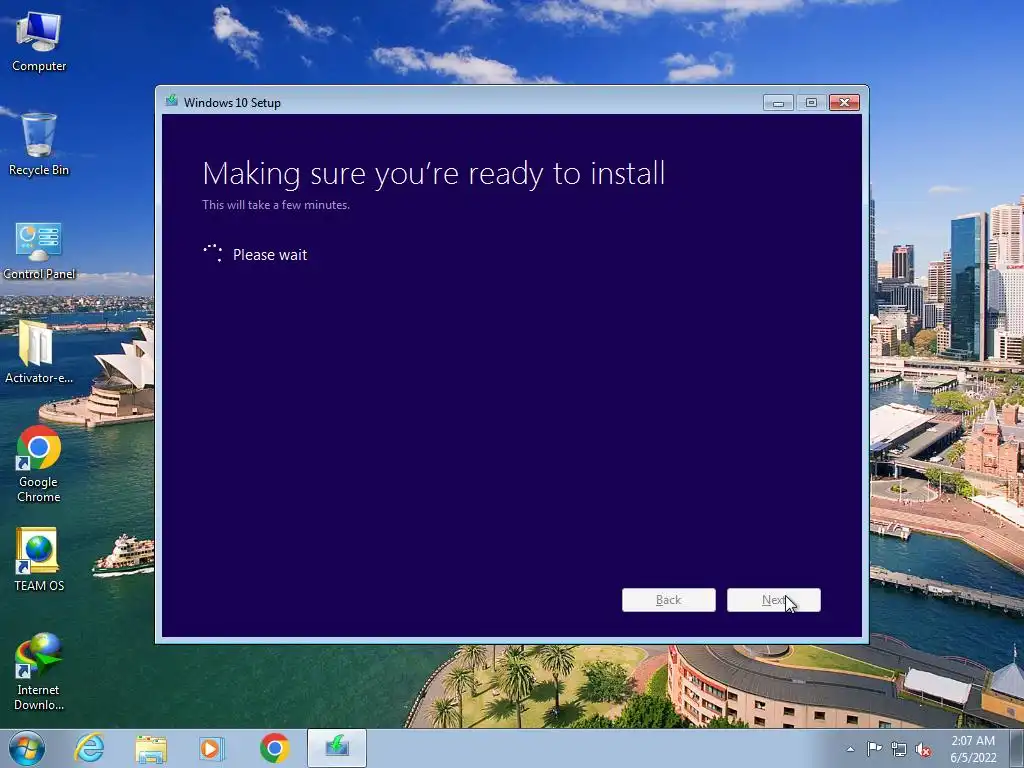Click the Back button in Setup
The width and height of the screenshot is (1024, 768).
(669, 600)
